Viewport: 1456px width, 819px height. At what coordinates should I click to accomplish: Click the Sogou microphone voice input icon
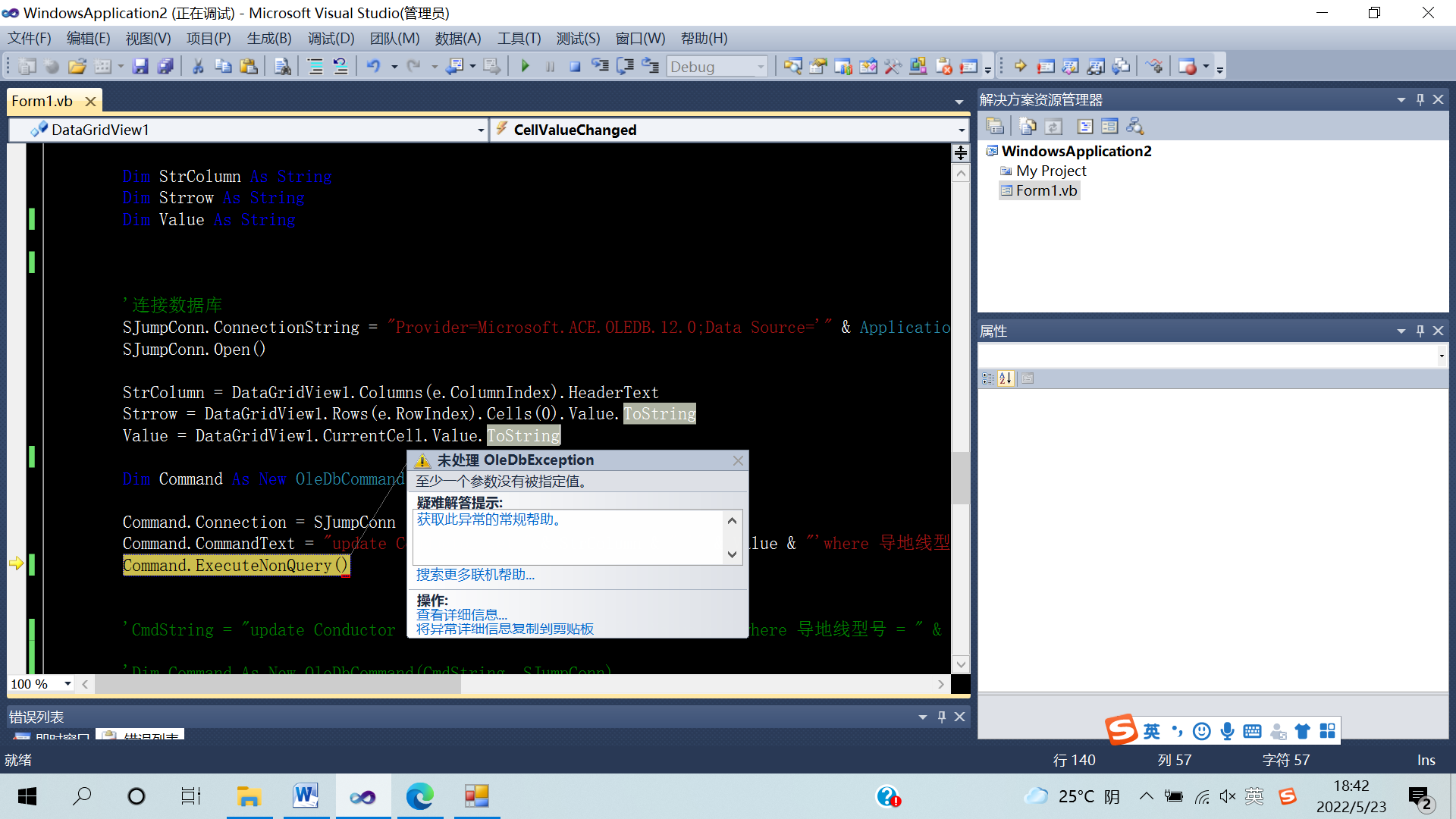(x=1227, y=731)
